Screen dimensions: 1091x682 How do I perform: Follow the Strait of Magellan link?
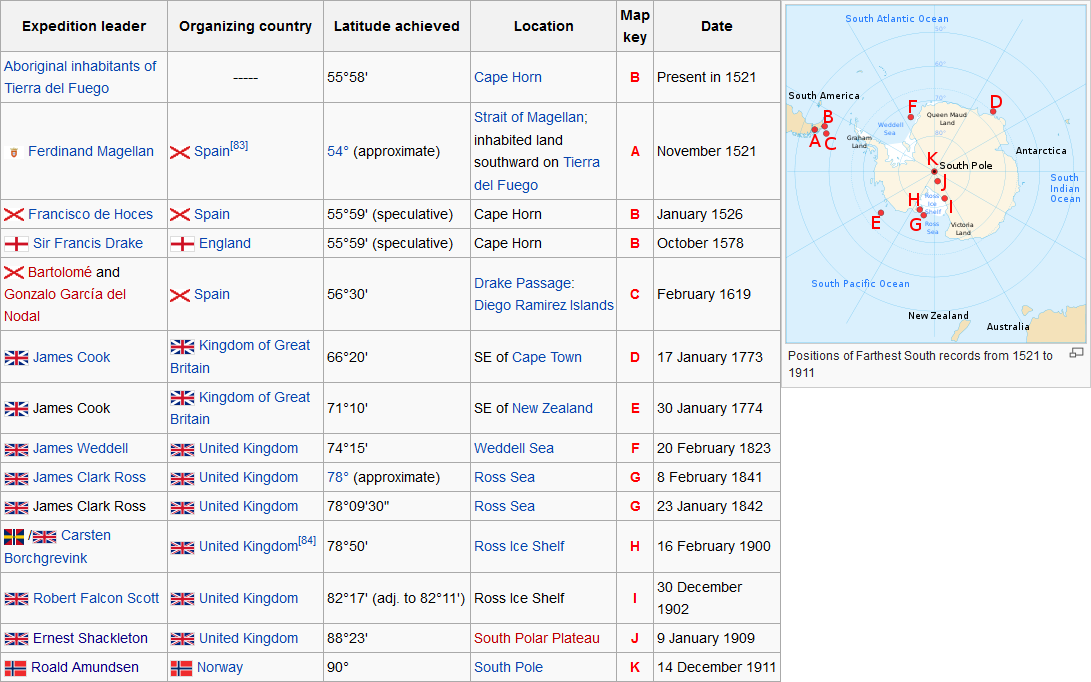pyautogui.click(x=530, y=118)
